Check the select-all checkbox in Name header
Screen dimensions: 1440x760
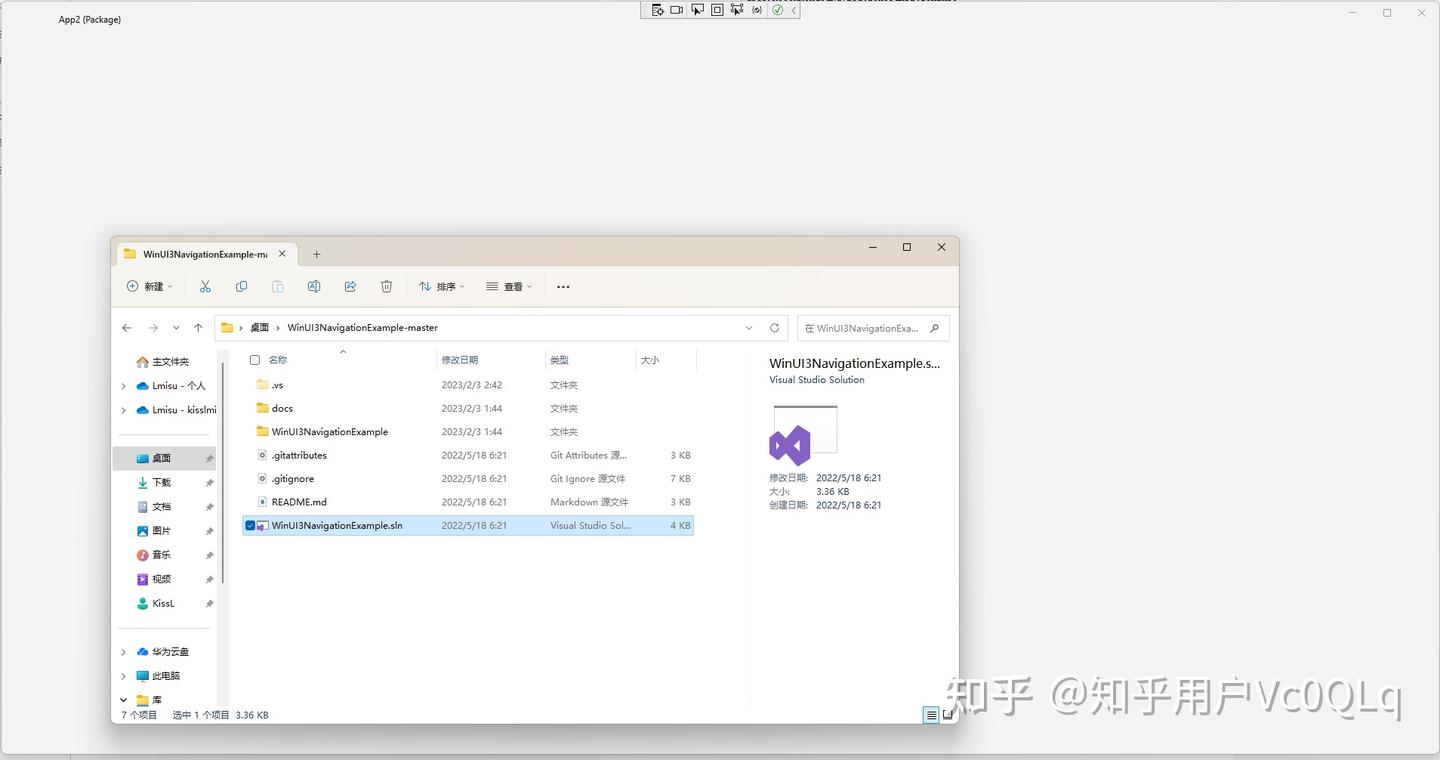254,360
